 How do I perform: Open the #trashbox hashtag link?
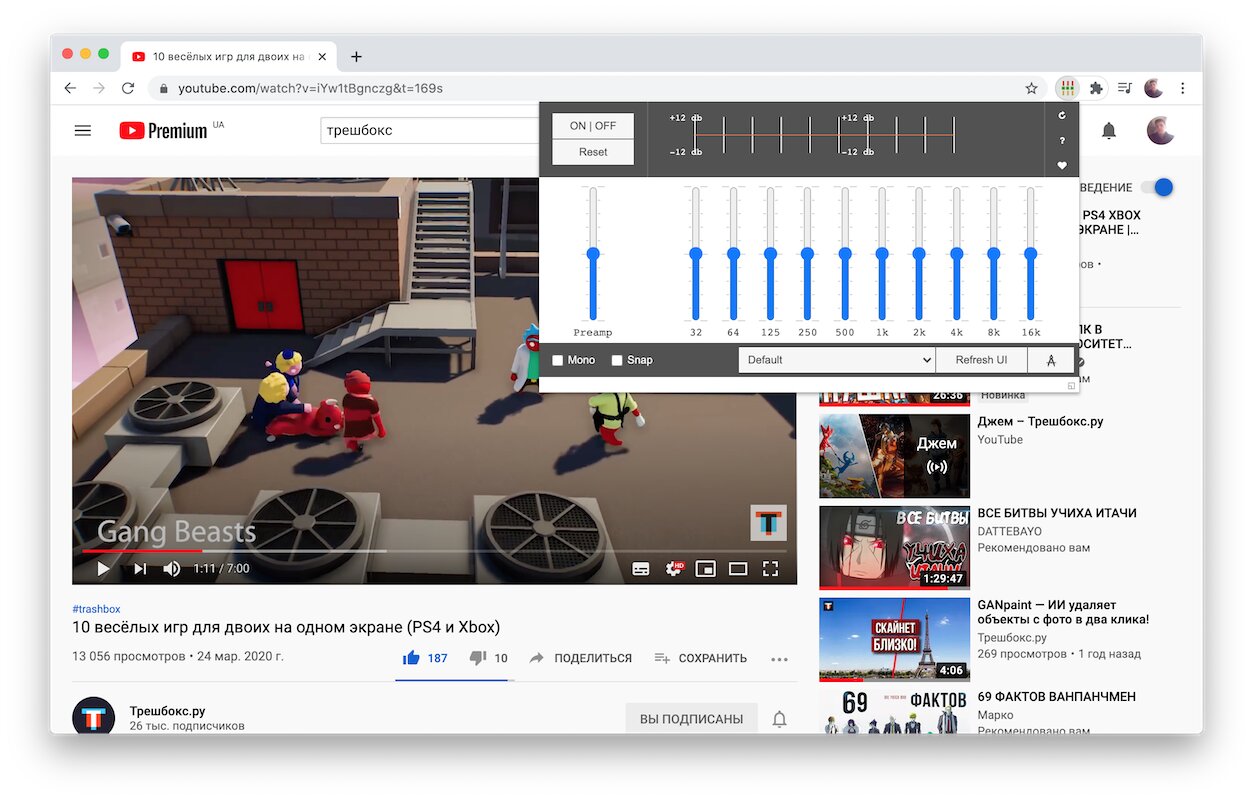tap(96, 609)
